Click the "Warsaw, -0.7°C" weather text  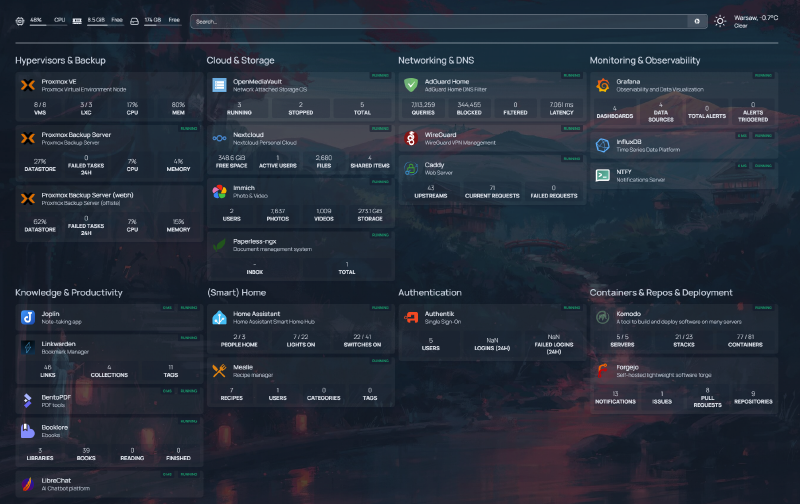point(756,18)
